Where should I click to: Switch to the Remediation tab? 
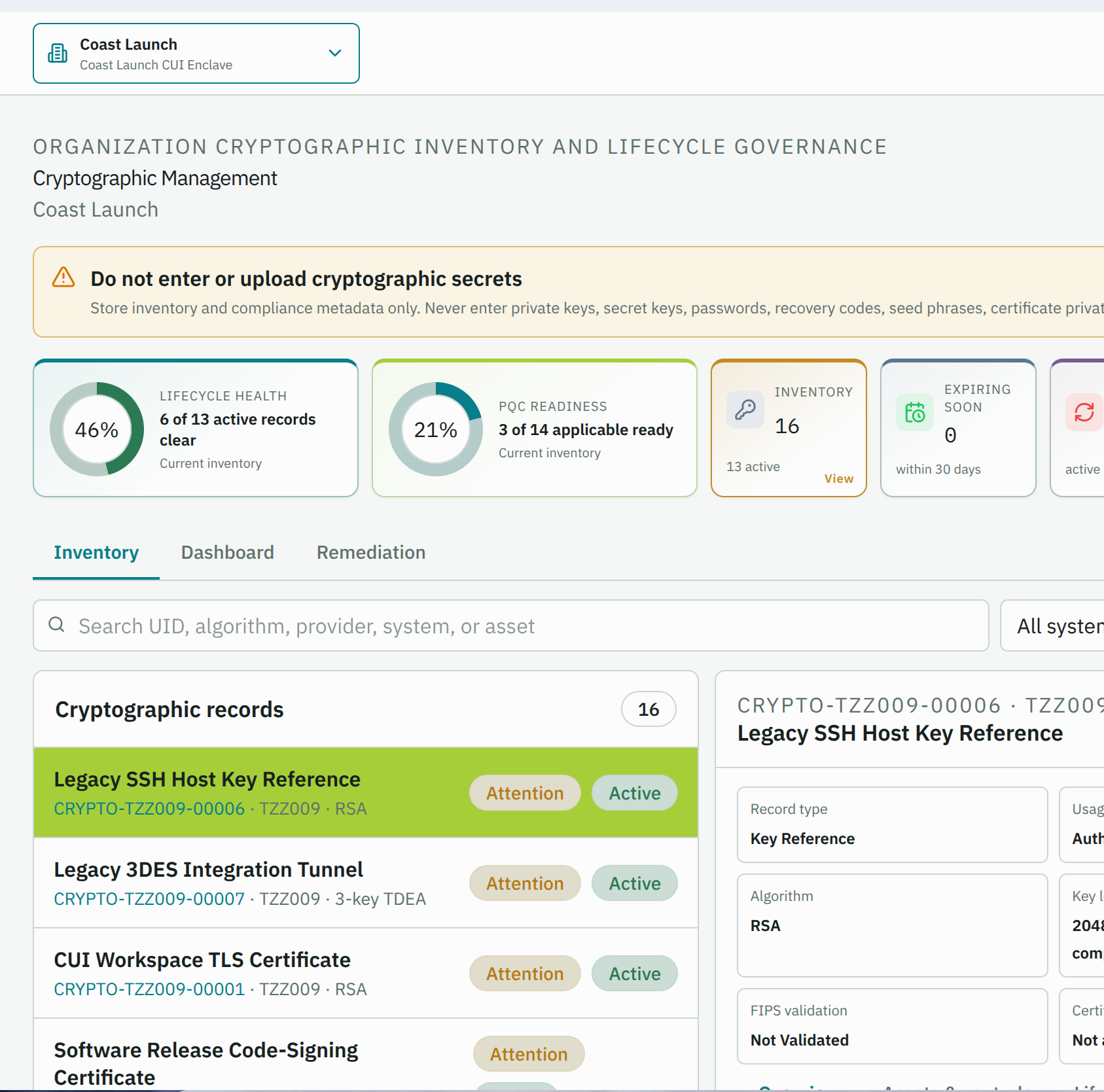coord(371,553)
